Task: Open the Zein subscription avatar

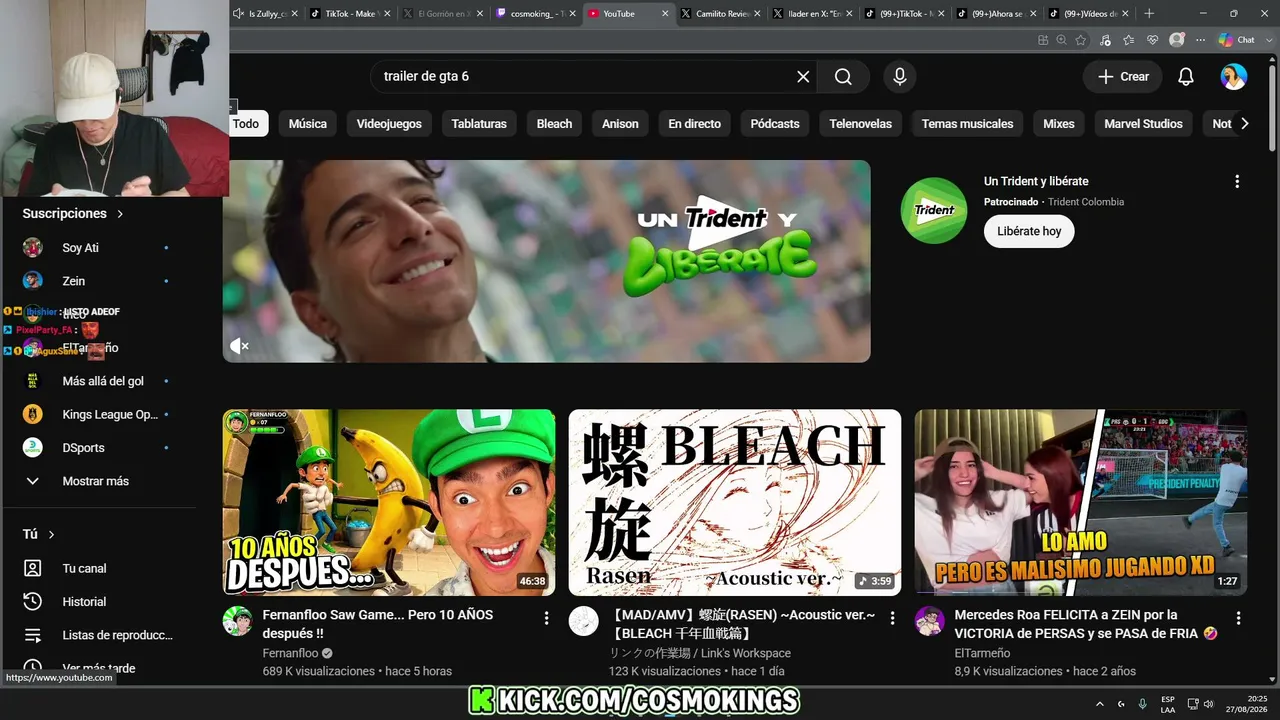Action: coord(33,281)
